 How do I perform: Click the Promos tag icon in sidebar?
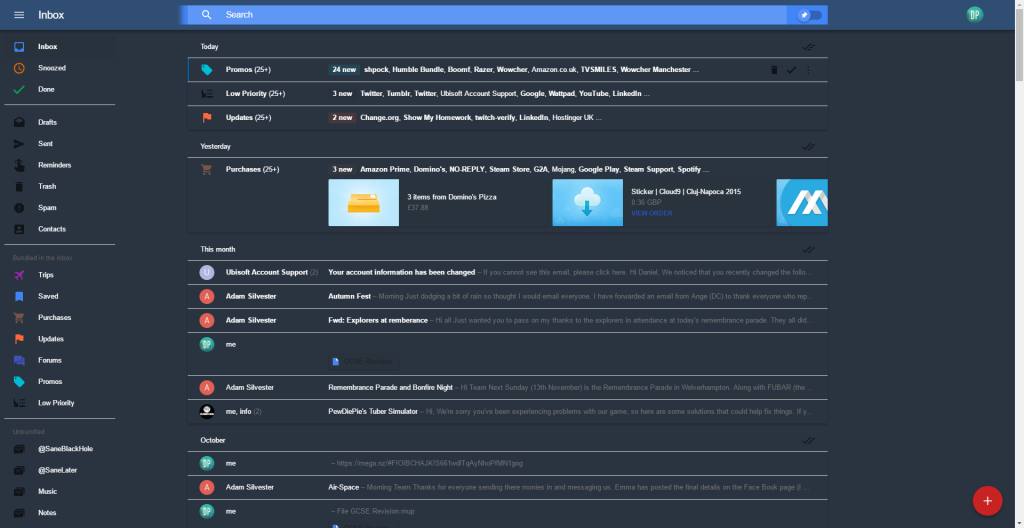[19, 382]
